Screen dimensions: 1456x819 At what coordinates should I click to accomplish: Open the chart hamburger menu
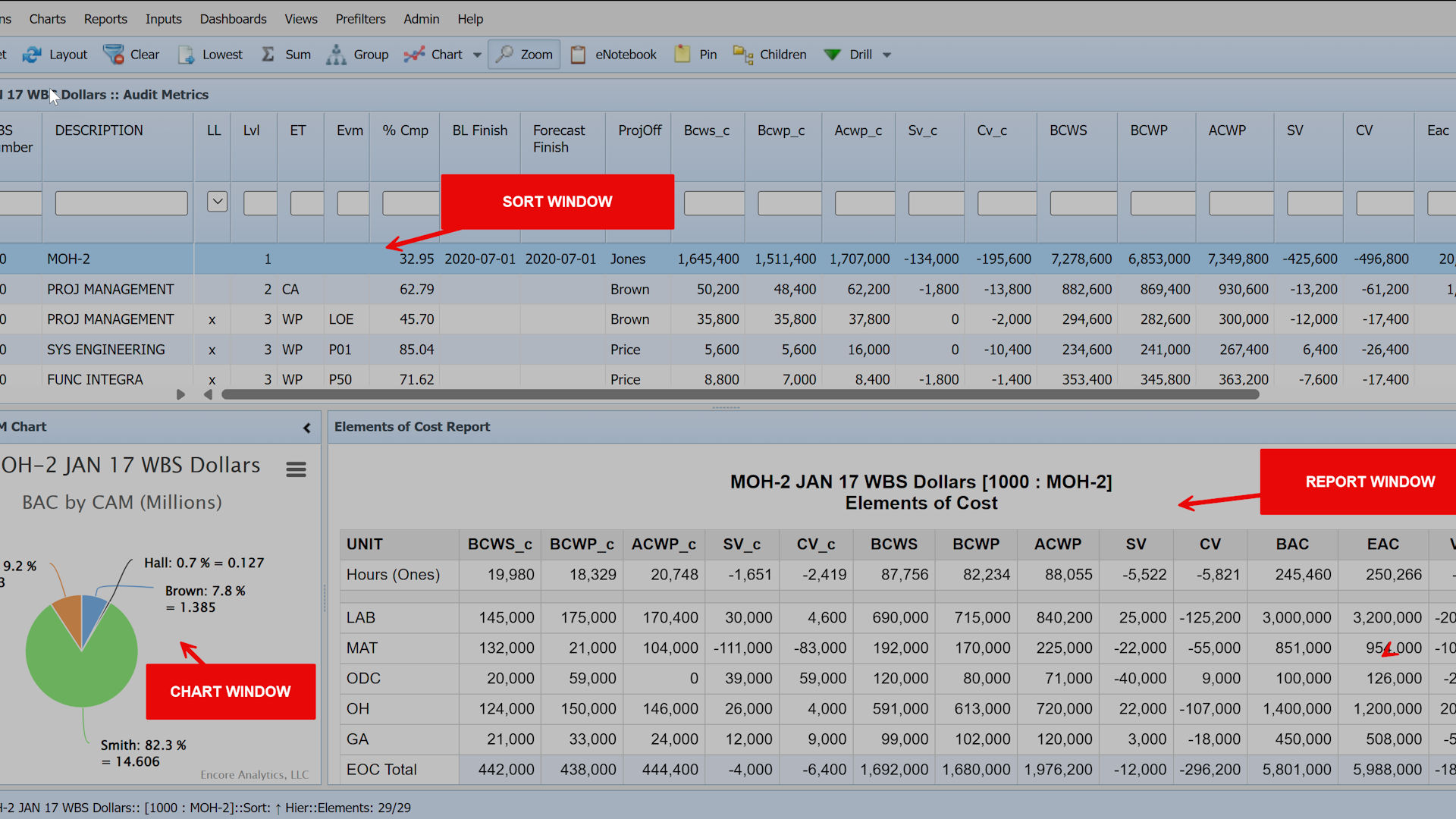coord(297,469)
